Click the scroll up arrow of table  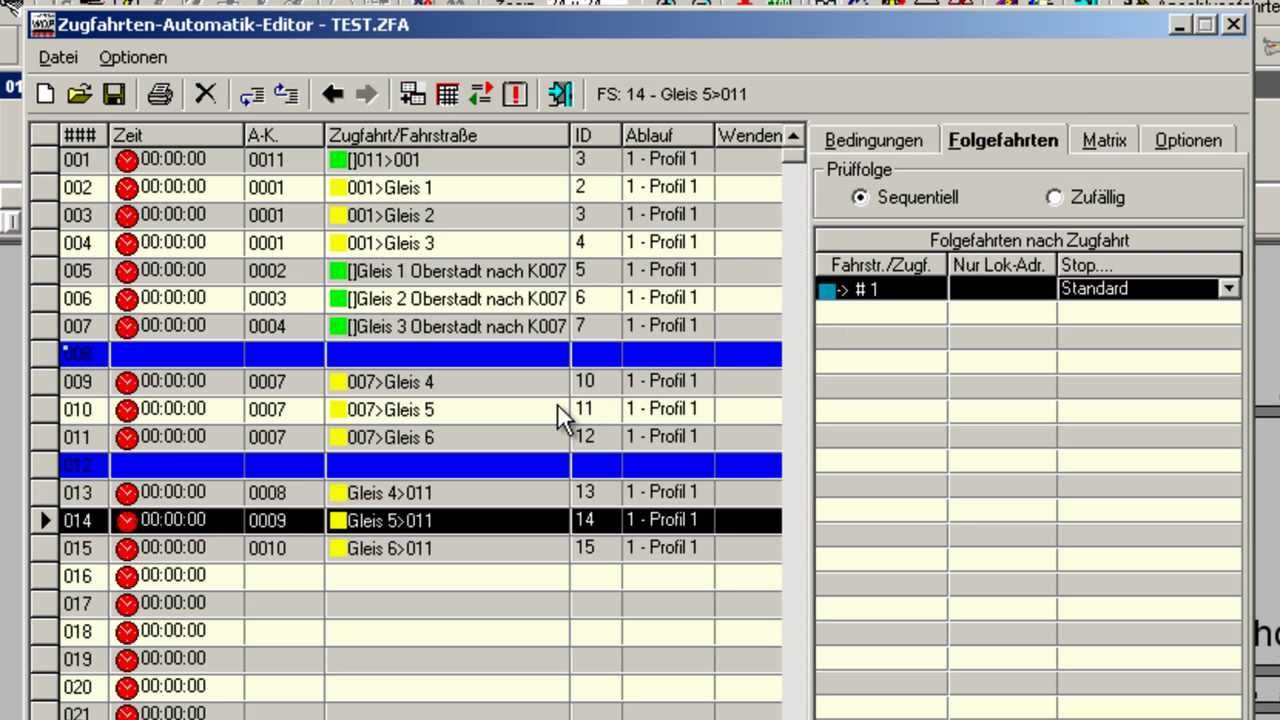point(793,135)
